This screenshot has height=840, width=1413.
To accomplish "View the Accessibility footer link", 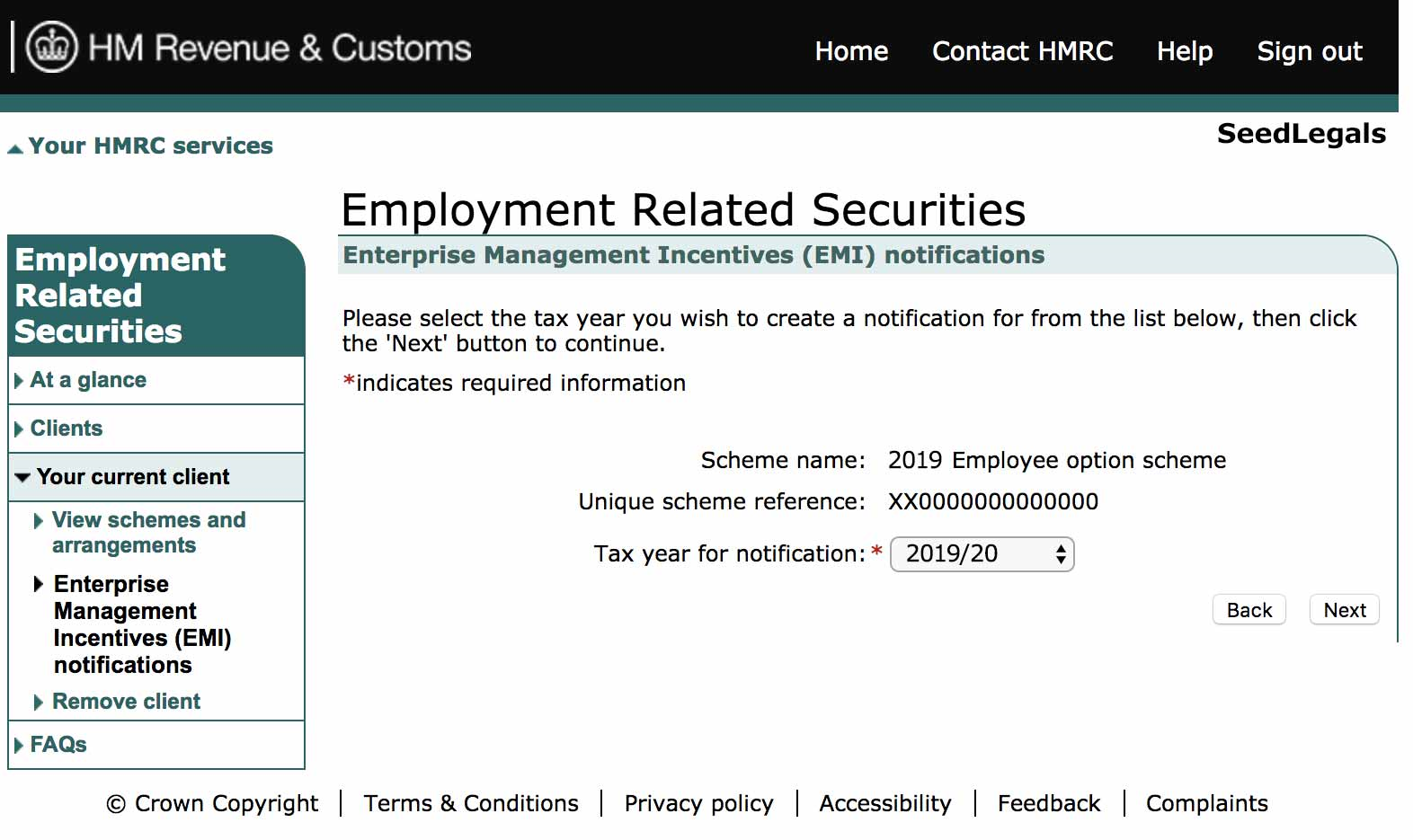I will click(x=884, y=803).
